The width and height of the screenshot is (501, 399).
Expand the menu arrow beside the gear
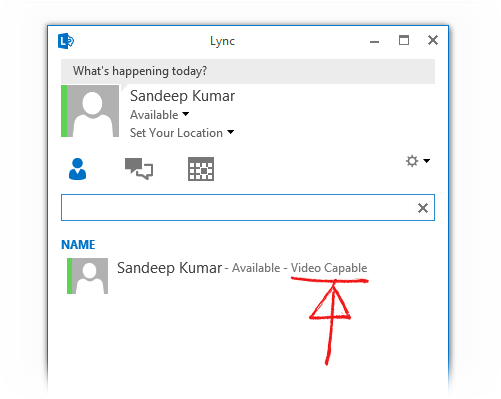pyautogui.click(x=426, y=161)
